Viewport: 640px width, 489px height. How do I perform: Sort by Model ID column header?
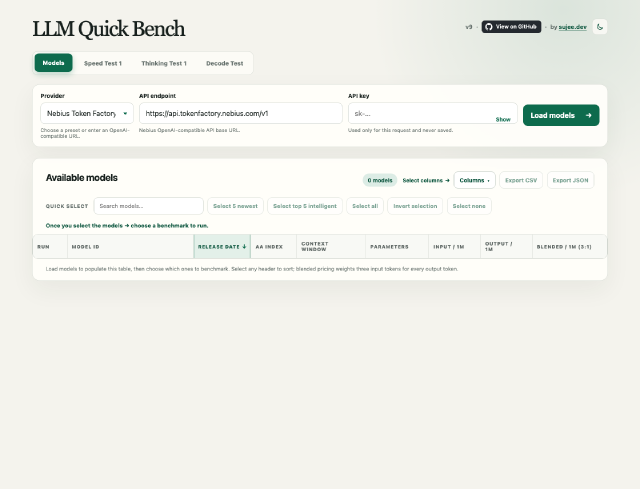coord(131,247)
